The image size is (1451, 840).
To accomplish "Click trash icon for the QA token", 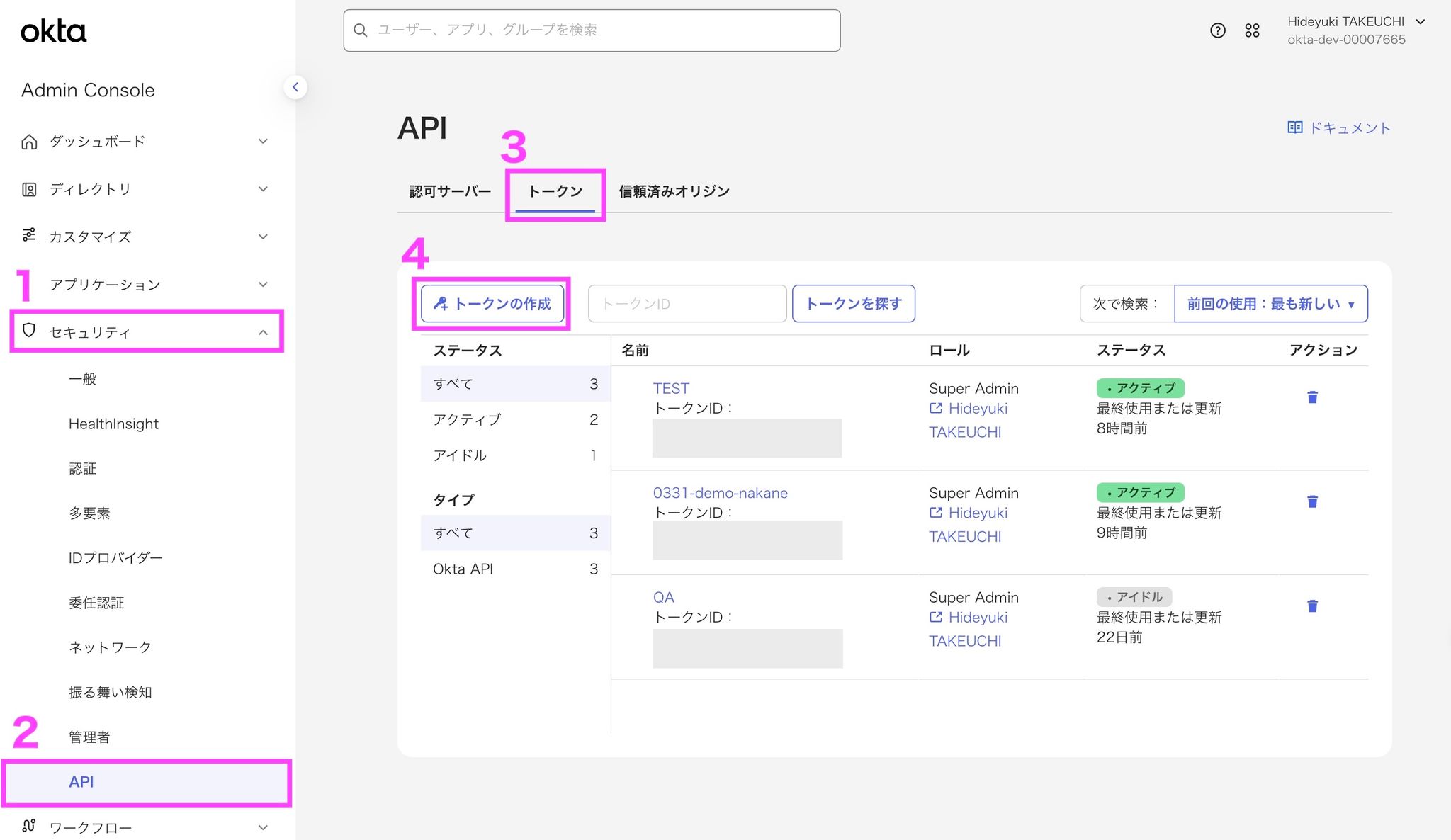I will click(1312, 606).
